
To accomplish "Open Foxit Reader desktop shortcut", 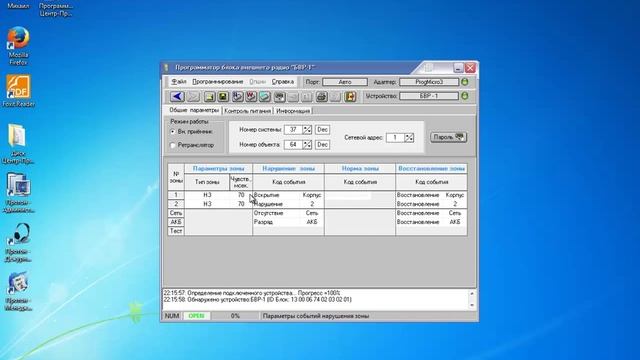I will point(18,91).
